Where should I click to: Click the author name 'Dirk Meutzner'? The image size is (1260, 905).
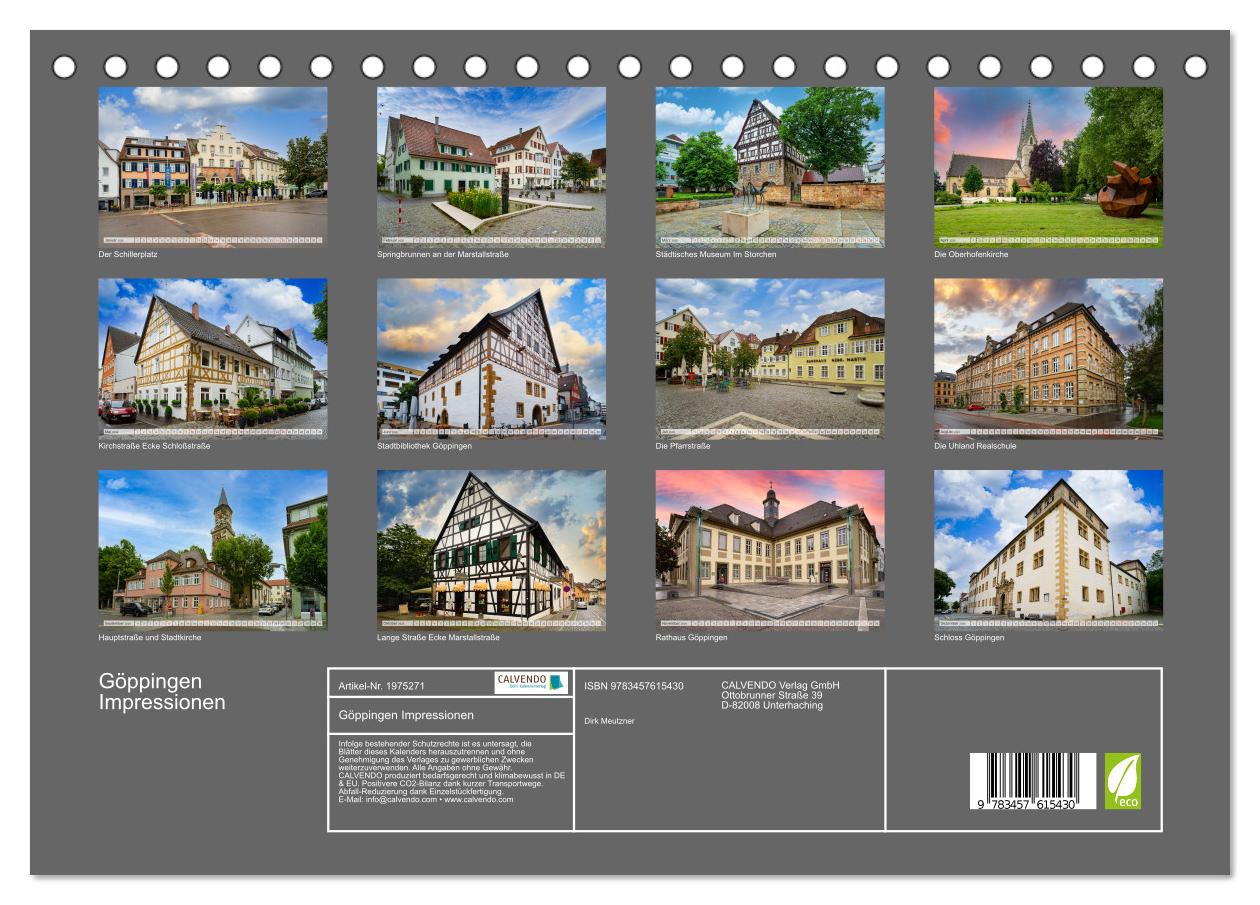(x=609, y=721)
